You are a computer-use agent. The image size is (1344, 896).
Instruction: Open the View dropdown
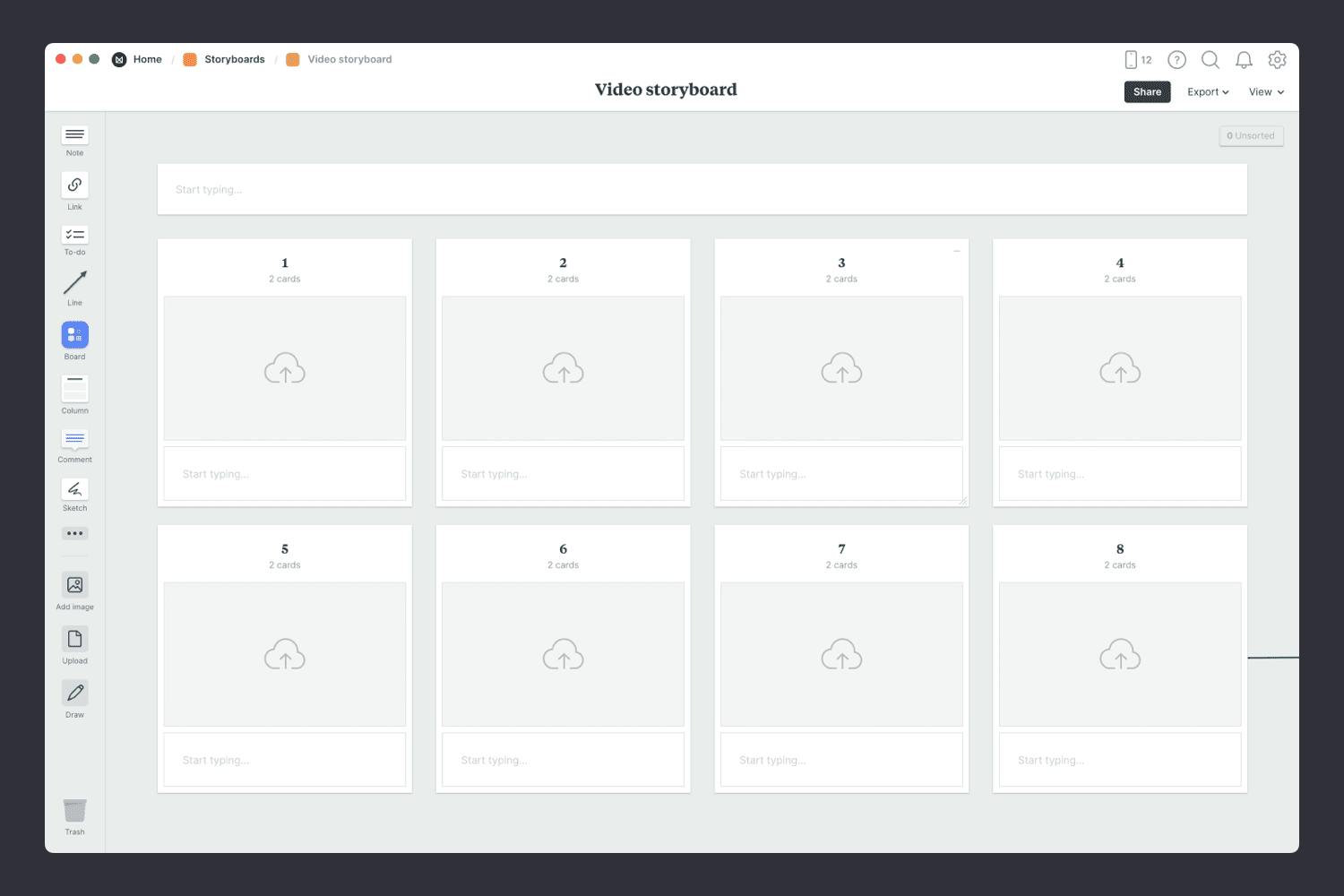pos(1265,91)
